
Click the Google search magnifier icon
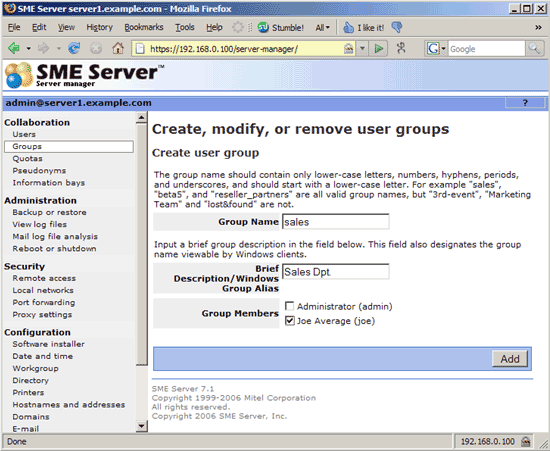[534, 48]
